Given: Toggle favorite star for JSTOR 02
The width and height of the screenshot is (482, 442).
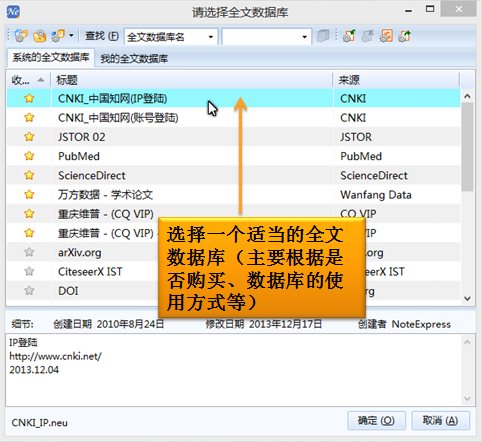Looking at the screenshot, I should pos(29,137).
